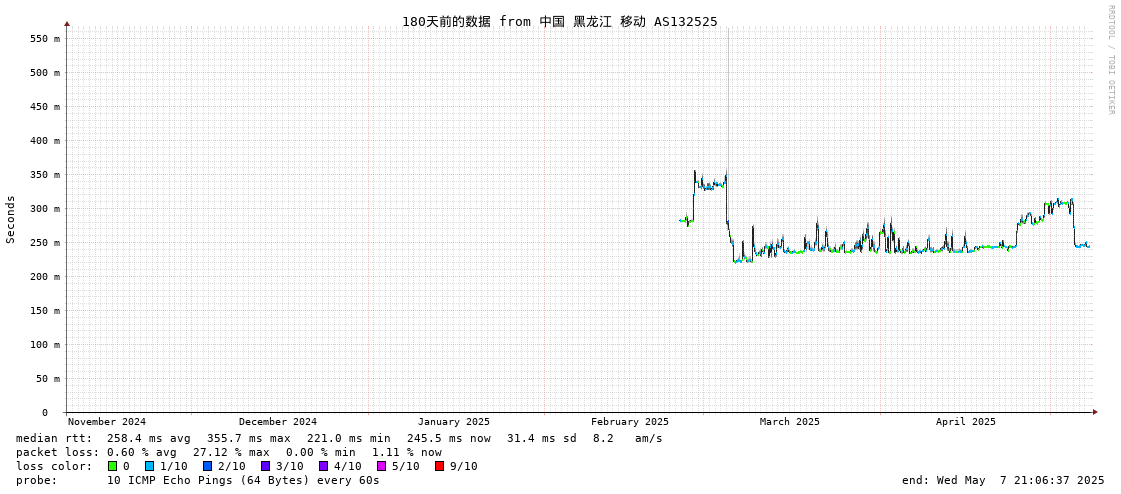The height and width of the screenshot is (494, 1121).
Task: Click the 'April 2025' x-axis label
Action: tap(966, 422)
